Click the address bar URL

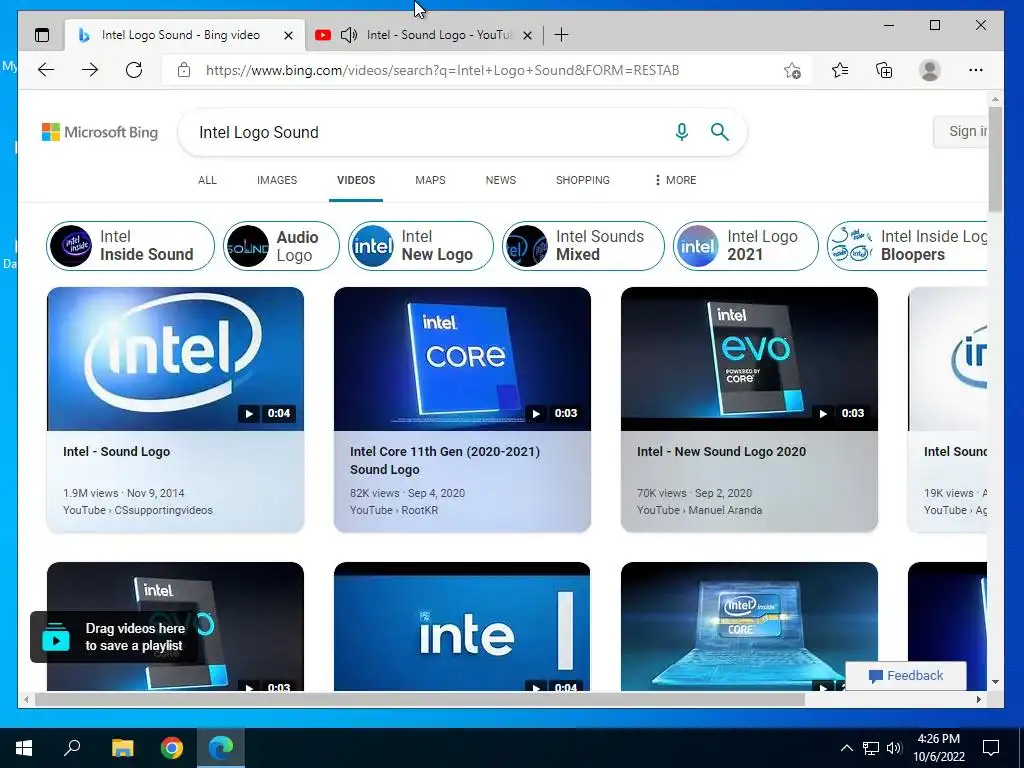click(x=442, y=70)
